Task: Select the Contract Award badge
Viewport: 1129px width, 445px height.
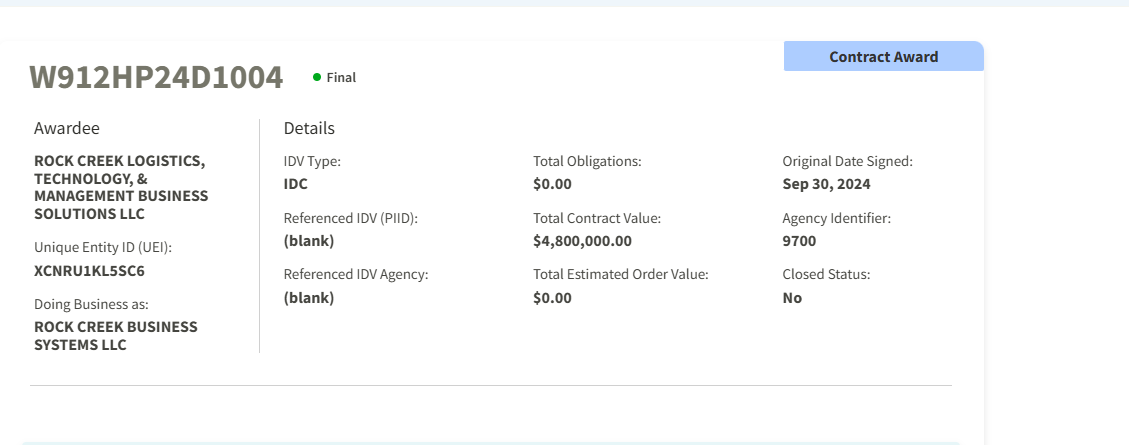Action: point(883,57)
